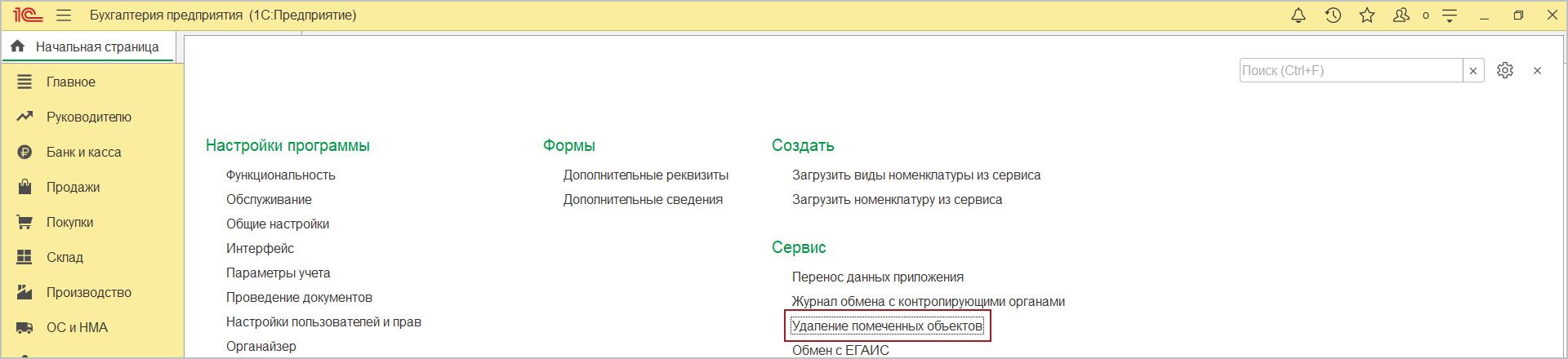Viewport: 1568px width, 359px height.
Task: Open favorites star icon
Action: point(1367,16)
